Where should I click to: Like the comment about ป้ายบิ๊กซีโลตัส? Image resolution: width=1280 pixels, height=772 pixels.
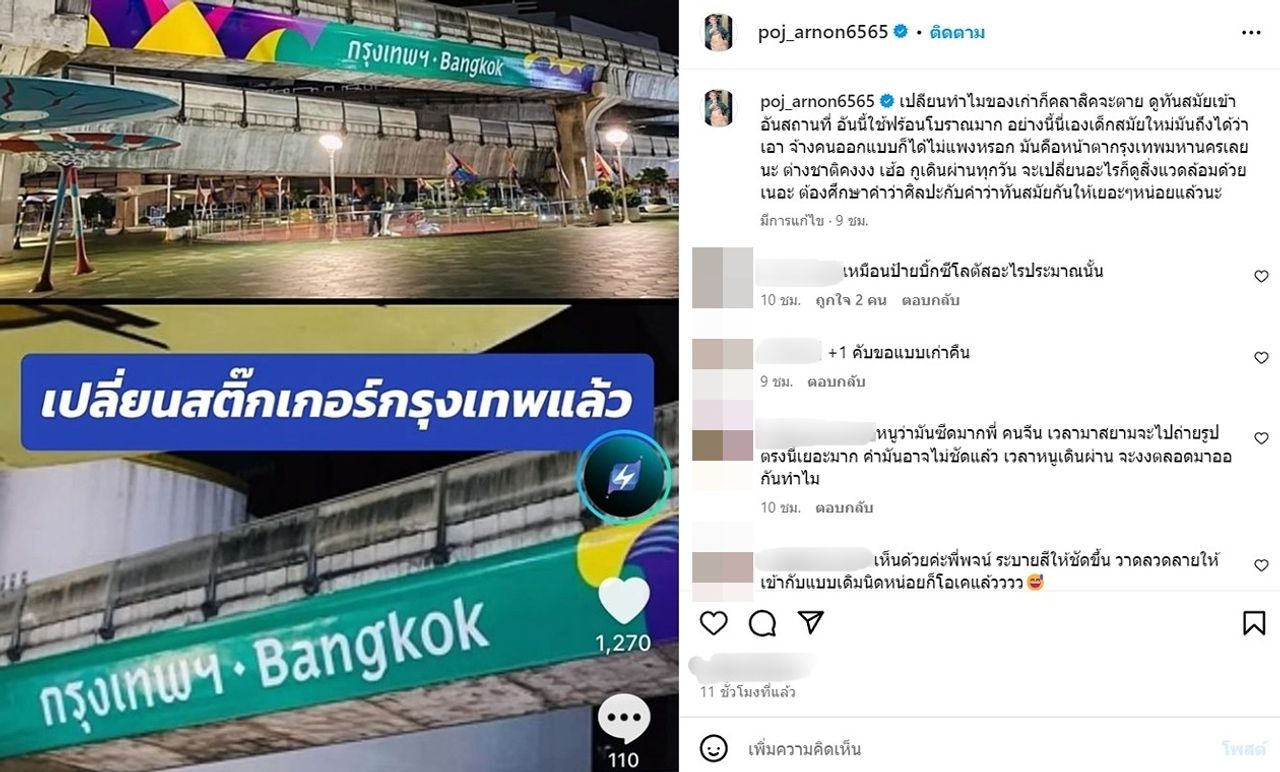pos(1261,277)
